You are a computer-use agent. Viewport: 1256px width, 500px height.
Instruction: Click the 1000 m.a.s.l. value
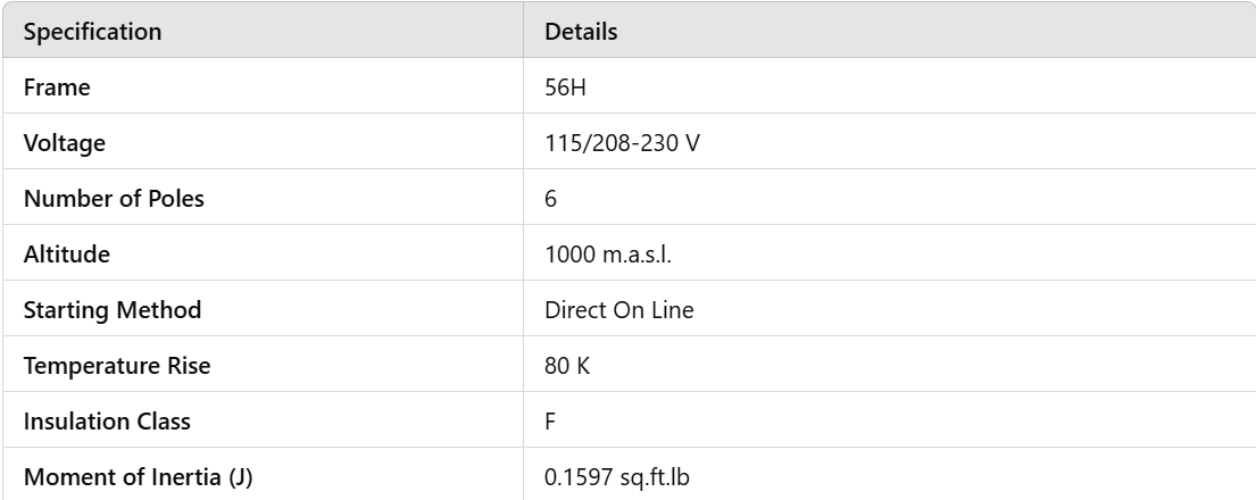[594, 254]
